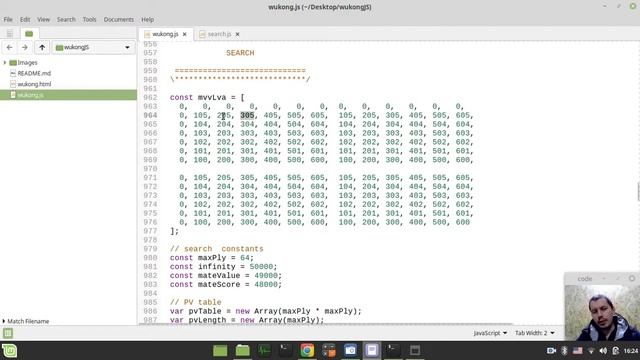Image resolution: width=640 pixels, height=360 pixels.
Task: Open wukong.html in file browser
Action: coord(34,84)
